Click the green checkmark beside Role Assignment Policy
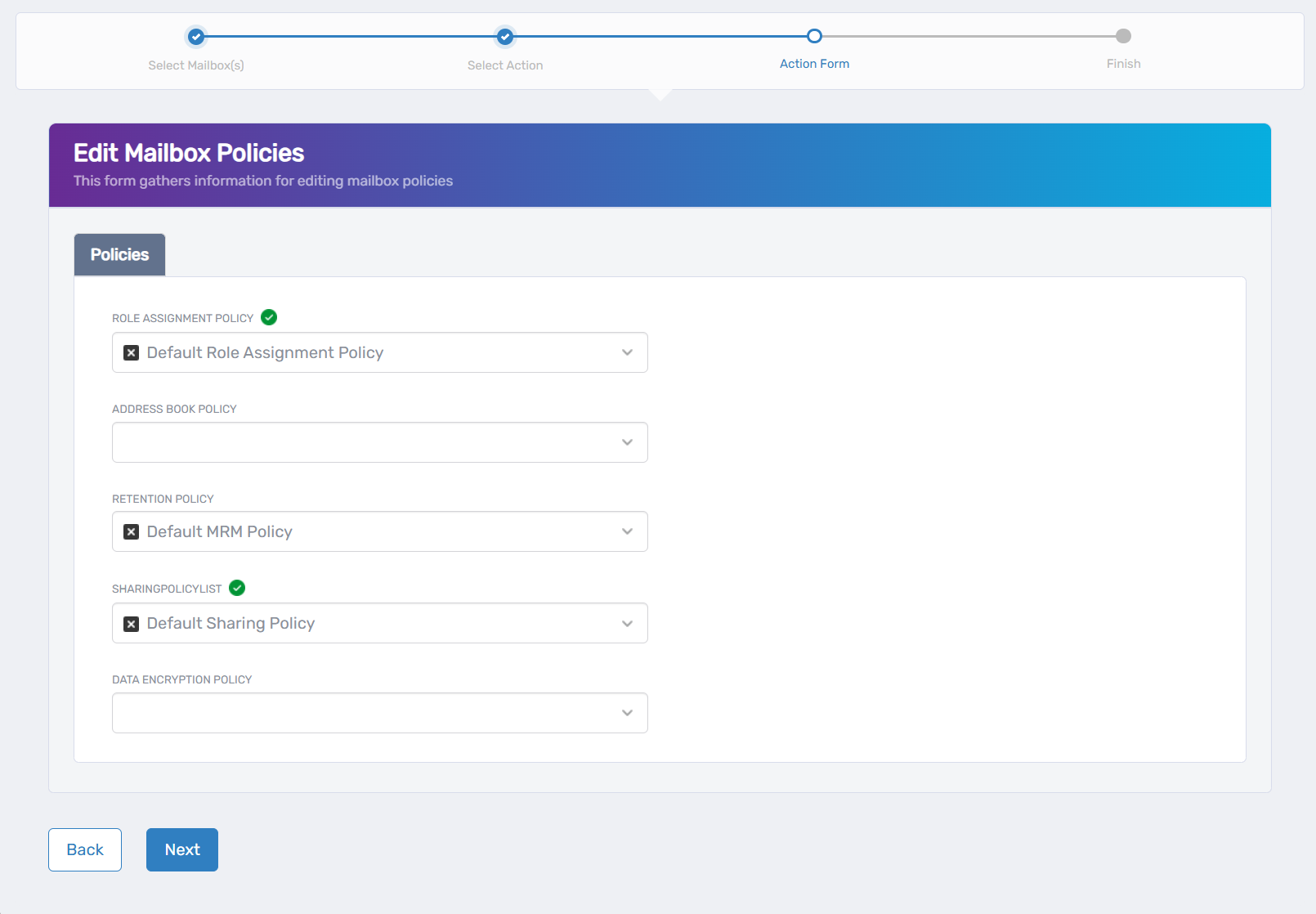This screenshot has height=914, width=1316. pos(269,317)
